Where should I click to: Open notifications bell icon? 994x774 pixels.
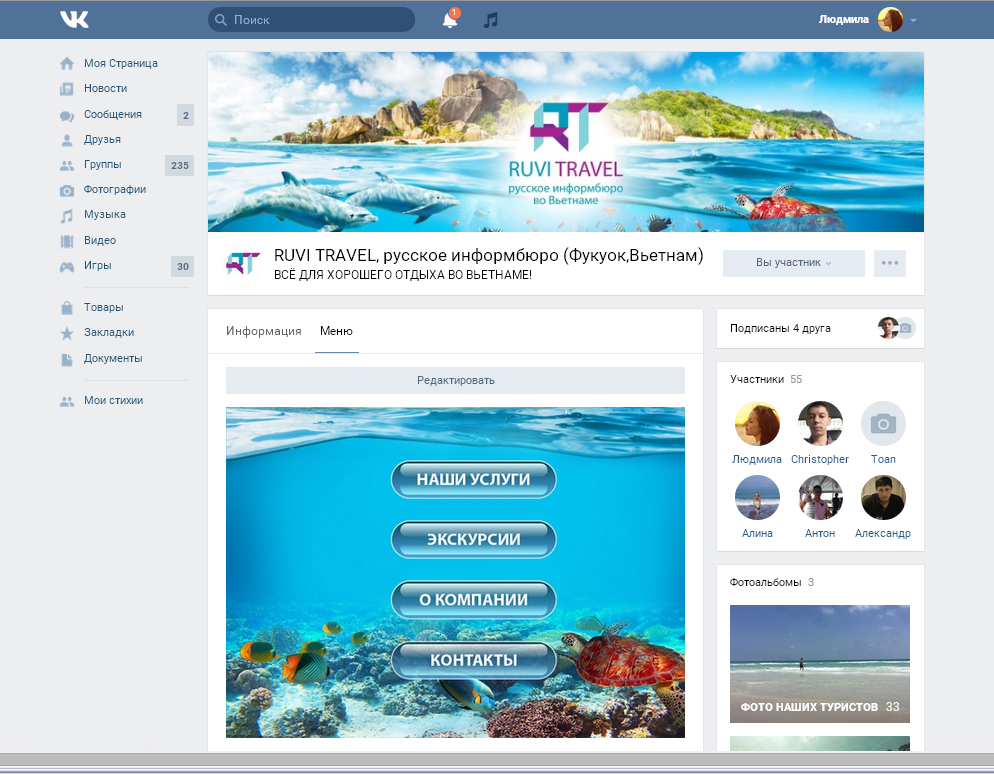[x=450, y=19]
